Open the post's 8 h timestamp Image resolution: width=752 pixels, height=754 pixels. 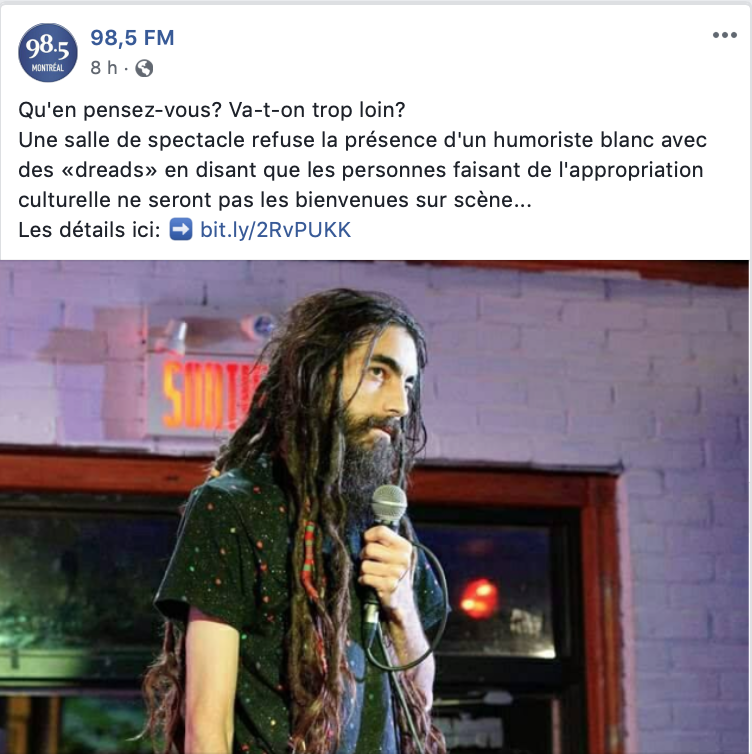pos(103,68)
